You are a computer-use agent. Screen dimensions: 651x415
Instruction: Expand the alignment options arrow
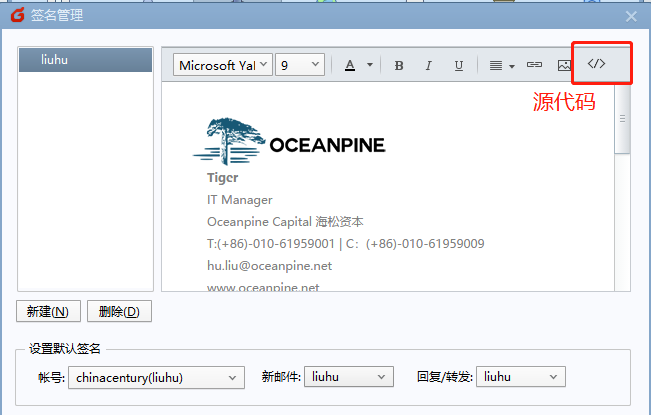click(512, 66)
